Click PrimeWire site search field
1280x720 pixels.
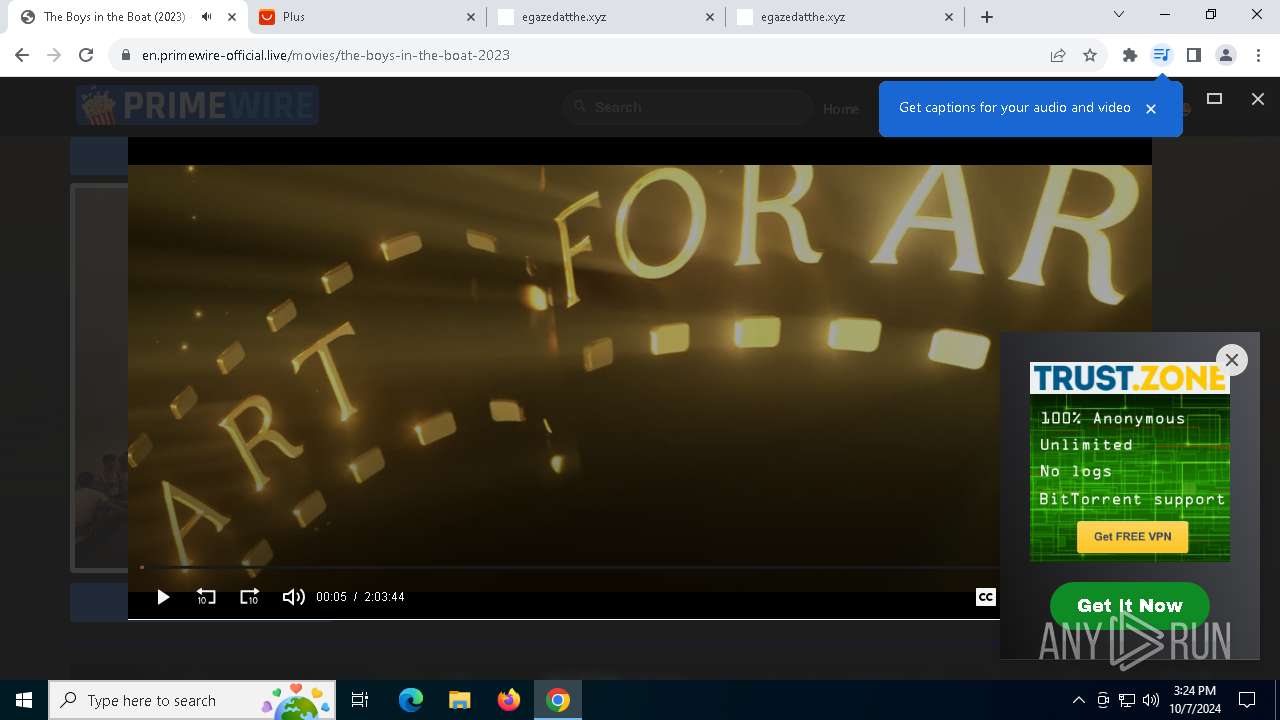point(688,107)
